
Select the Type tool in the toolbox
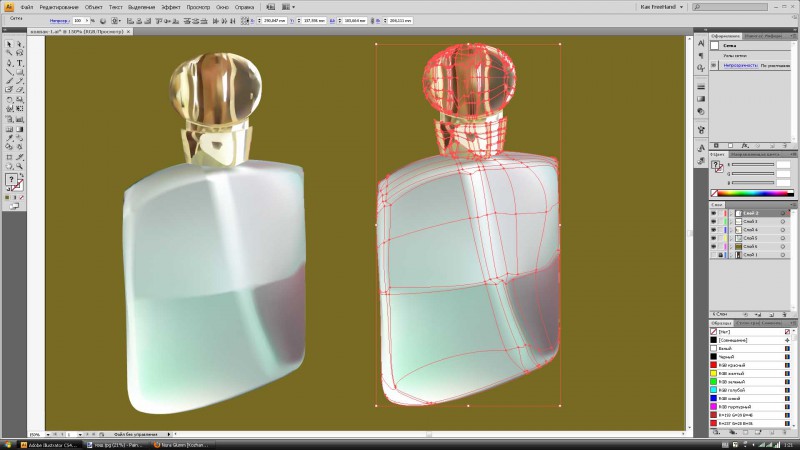pos(20,63)
